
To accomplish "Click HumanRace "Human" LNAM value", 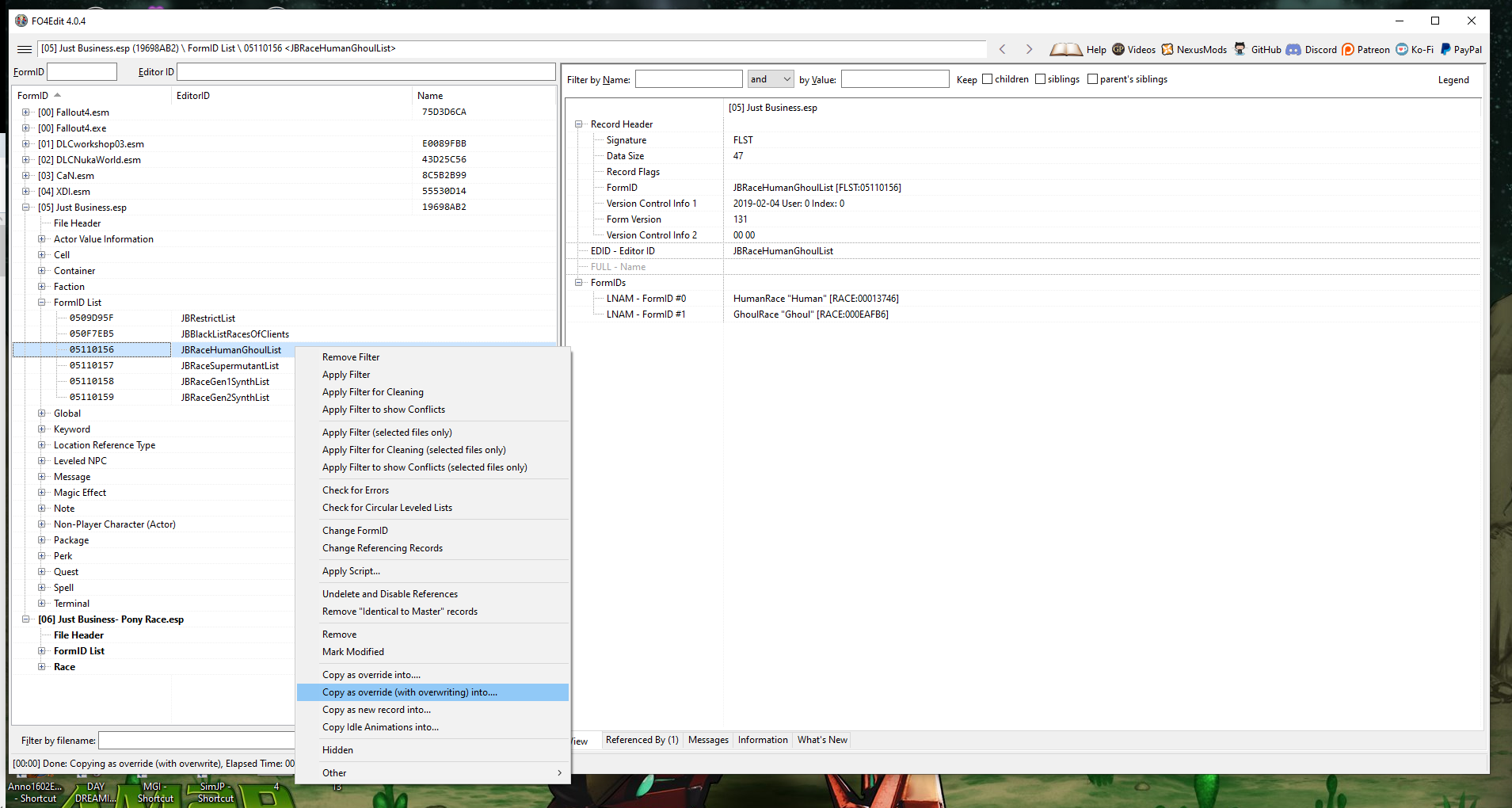I will (x=816, y=299).
